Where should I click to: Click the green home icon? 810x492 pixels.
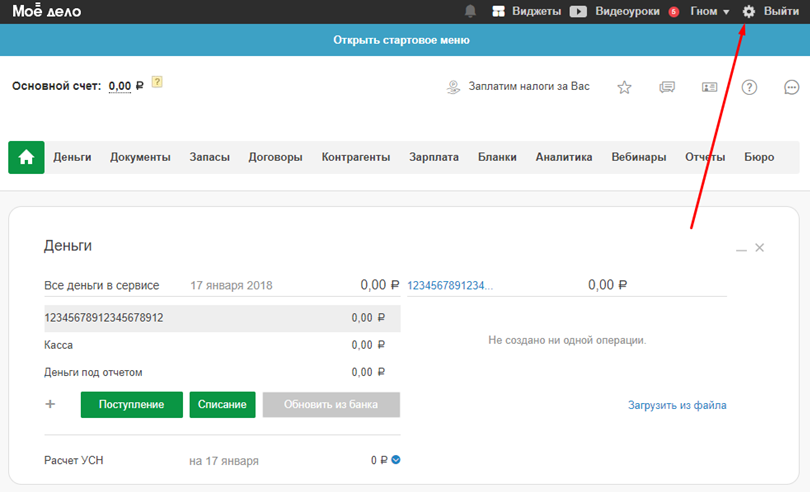(26, 157)
